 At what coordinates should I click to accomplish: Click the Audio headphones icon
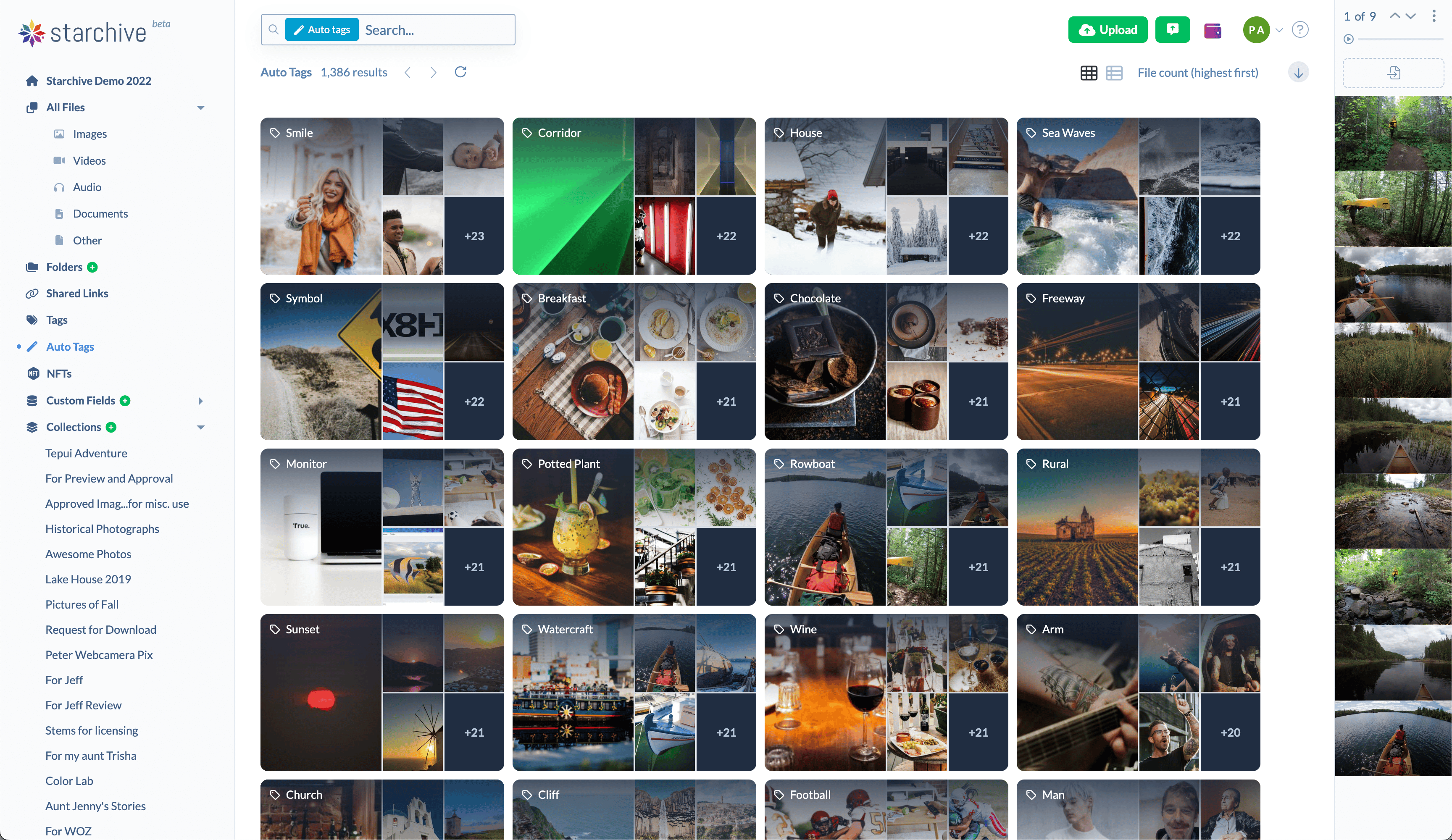pyautogui.click(x=59, y=187)
